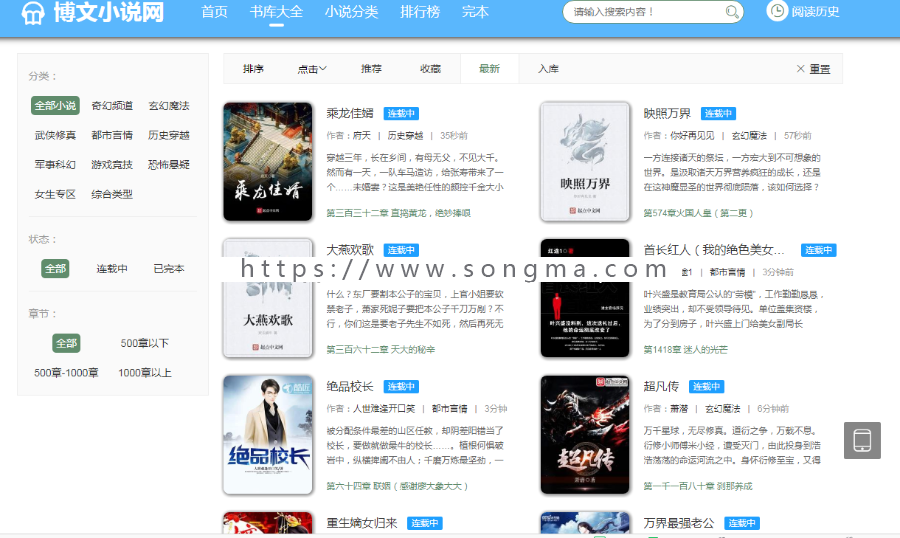
Task: Open 映照万界 title link
Action: click(667, 114)
